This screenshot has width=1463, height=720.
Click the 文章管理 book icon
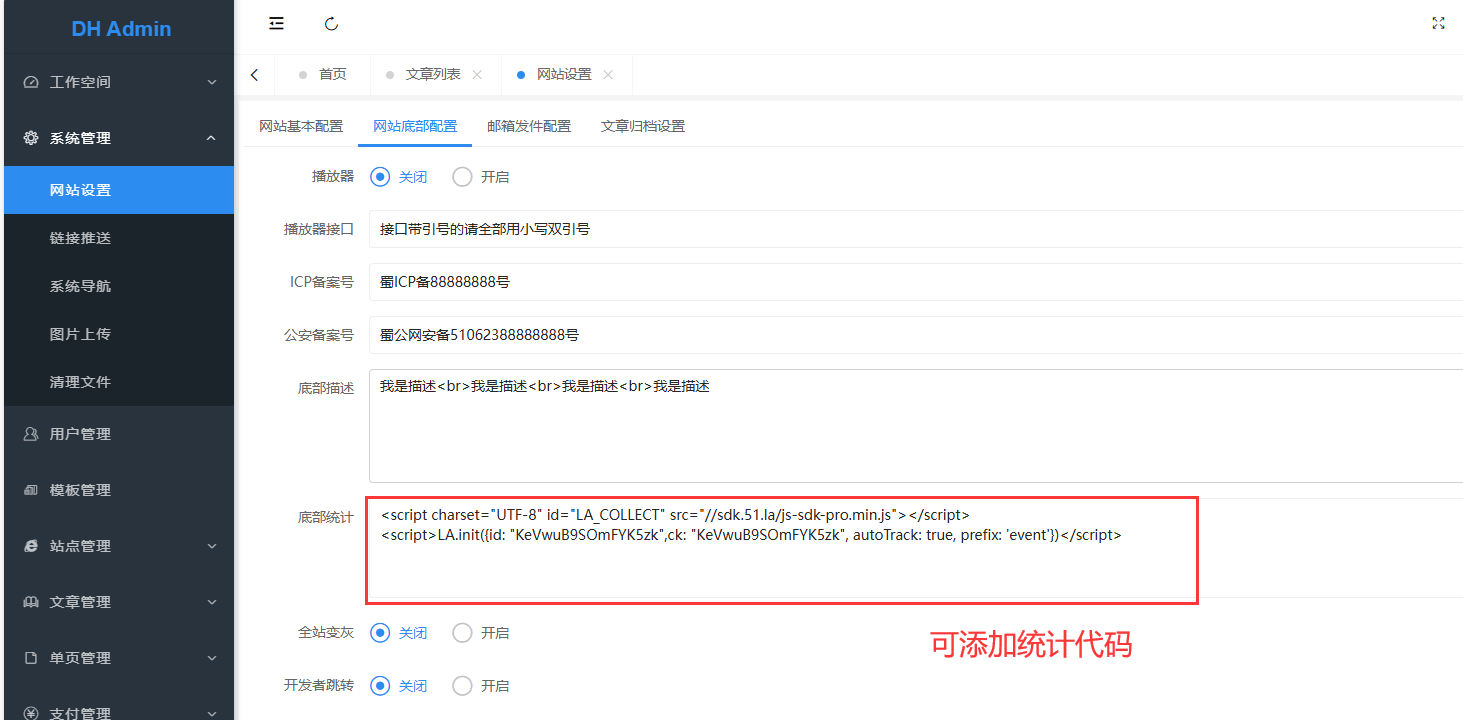point(31,602)
